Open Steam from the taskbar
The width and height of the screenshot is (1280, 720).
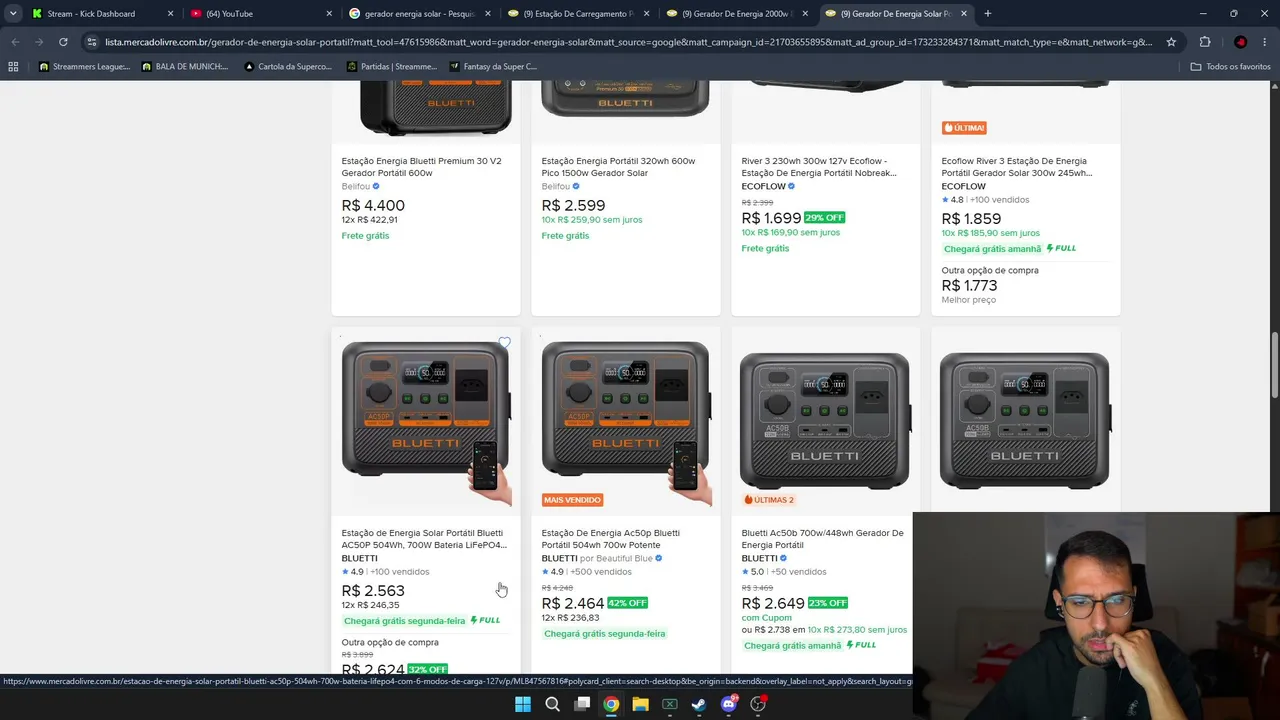point(699,704)
